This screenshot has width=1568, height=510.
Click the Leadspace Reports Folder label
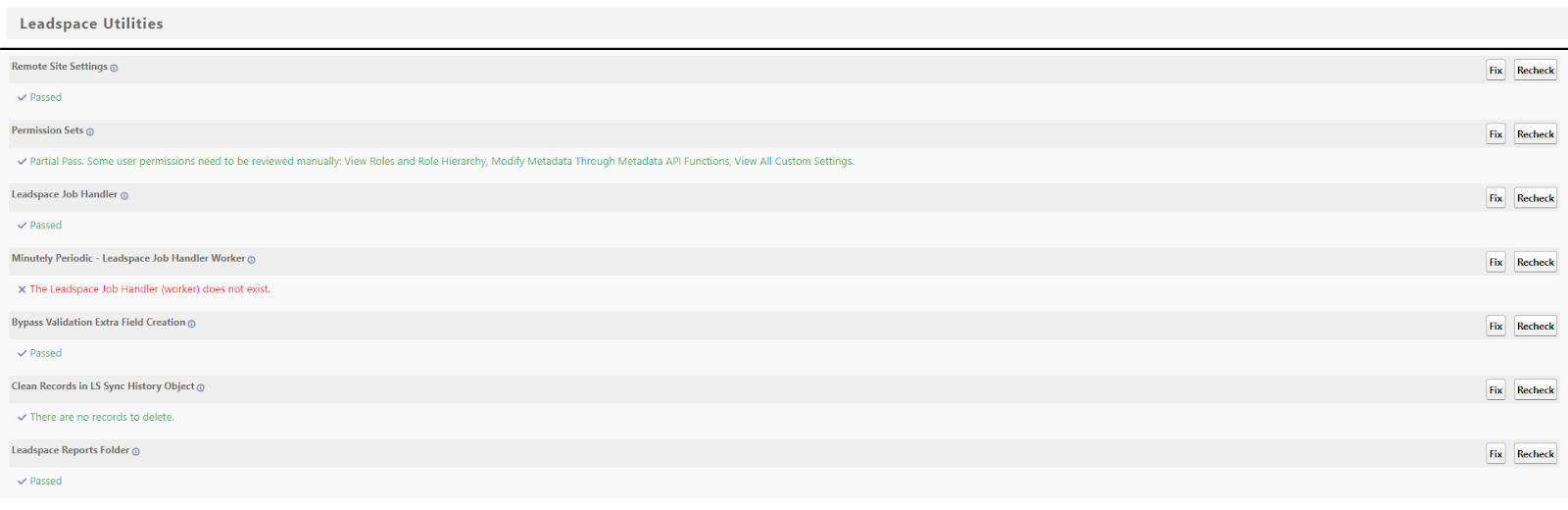71,450
